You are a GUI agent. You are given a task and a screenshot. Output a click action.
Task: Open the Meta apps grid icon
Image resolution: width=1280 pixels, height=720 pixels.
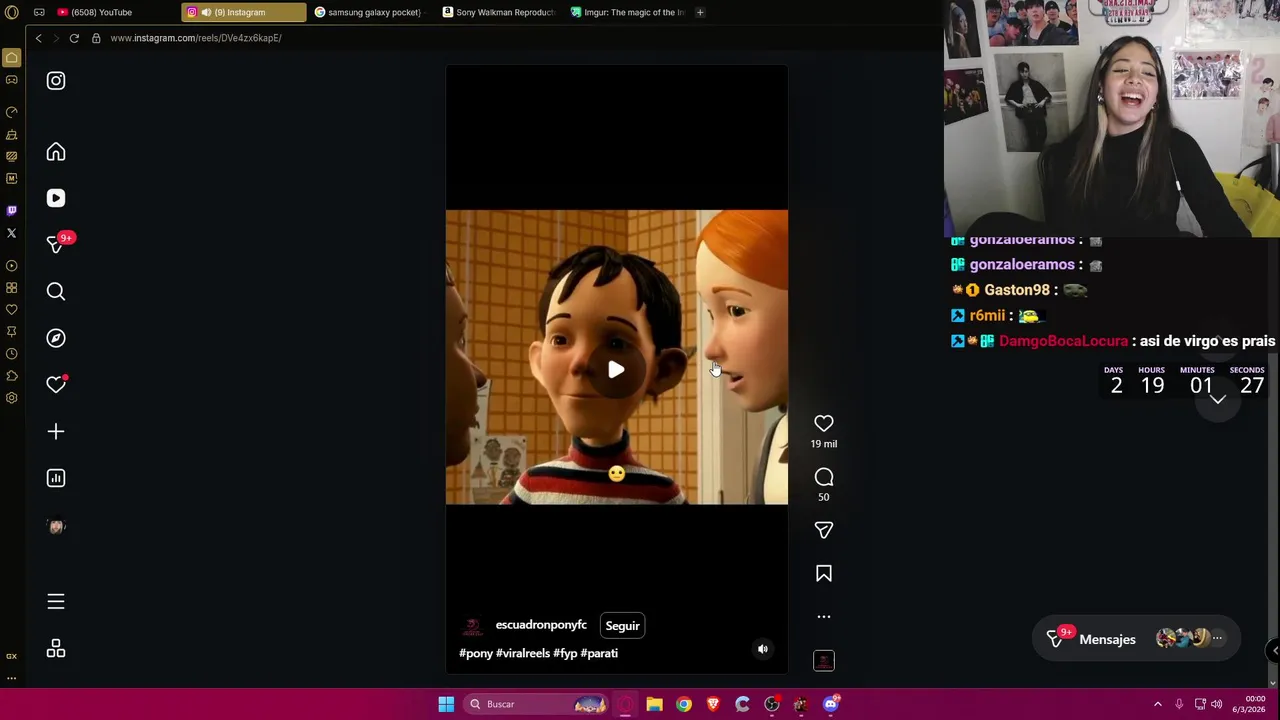(56, 649)
